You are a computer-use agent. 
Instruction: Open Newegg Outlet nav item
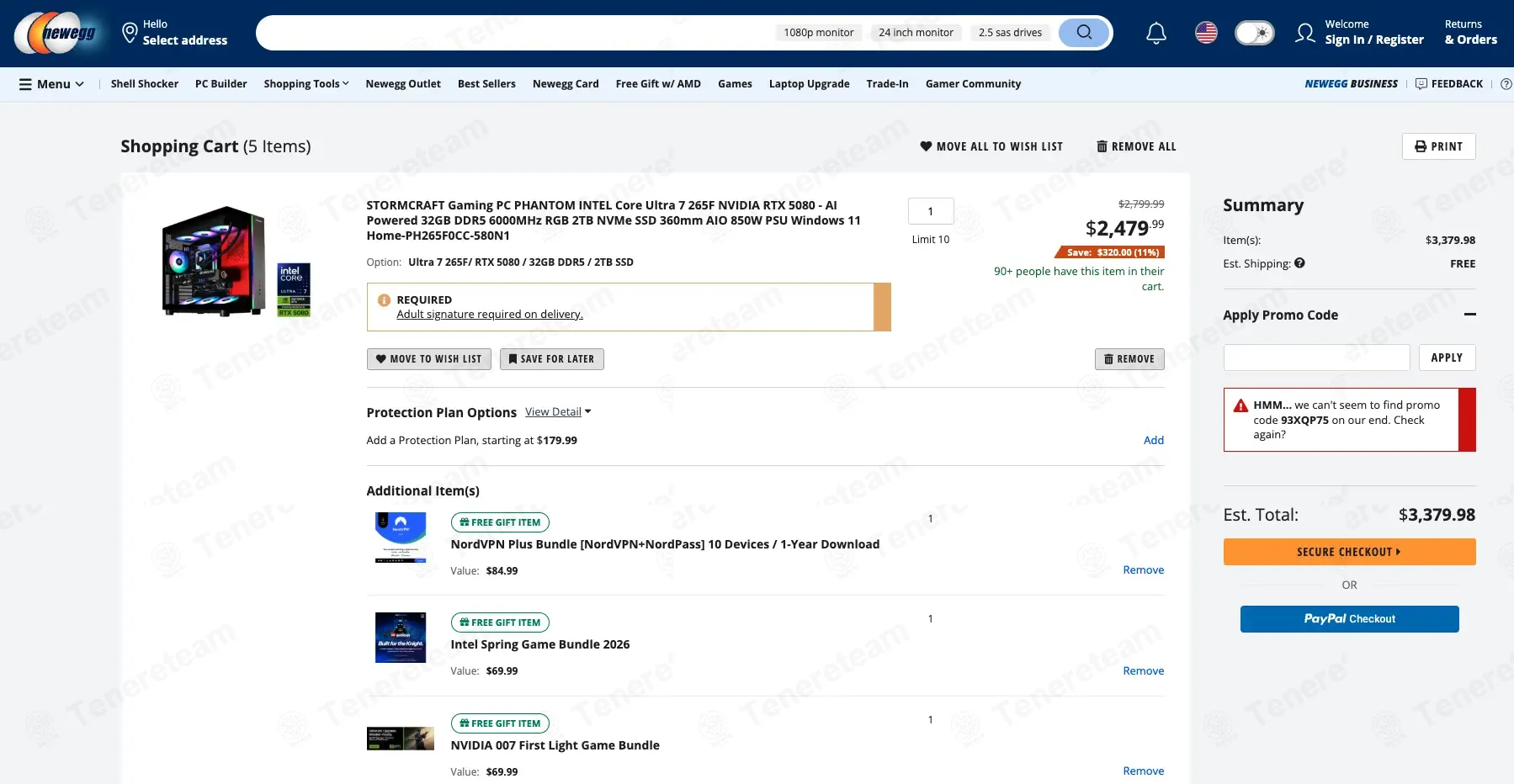[x=403, y=84]
